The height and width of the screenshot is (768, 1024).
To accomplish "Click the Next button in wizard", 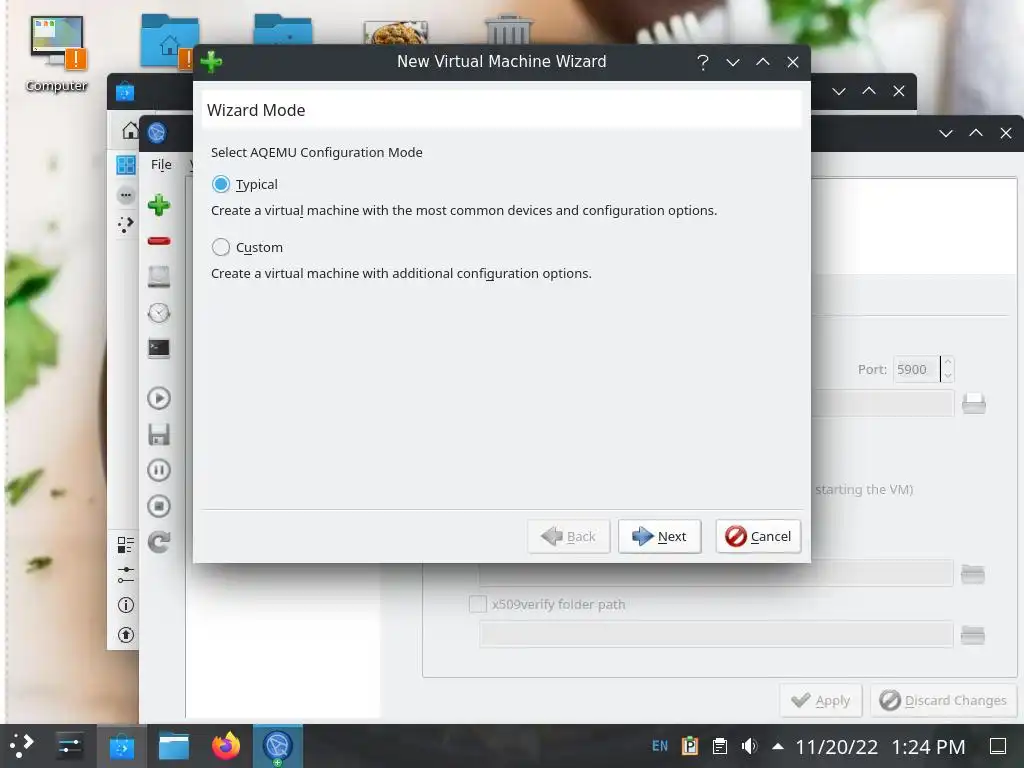I will pyautogui.click(x=660, y=536).
